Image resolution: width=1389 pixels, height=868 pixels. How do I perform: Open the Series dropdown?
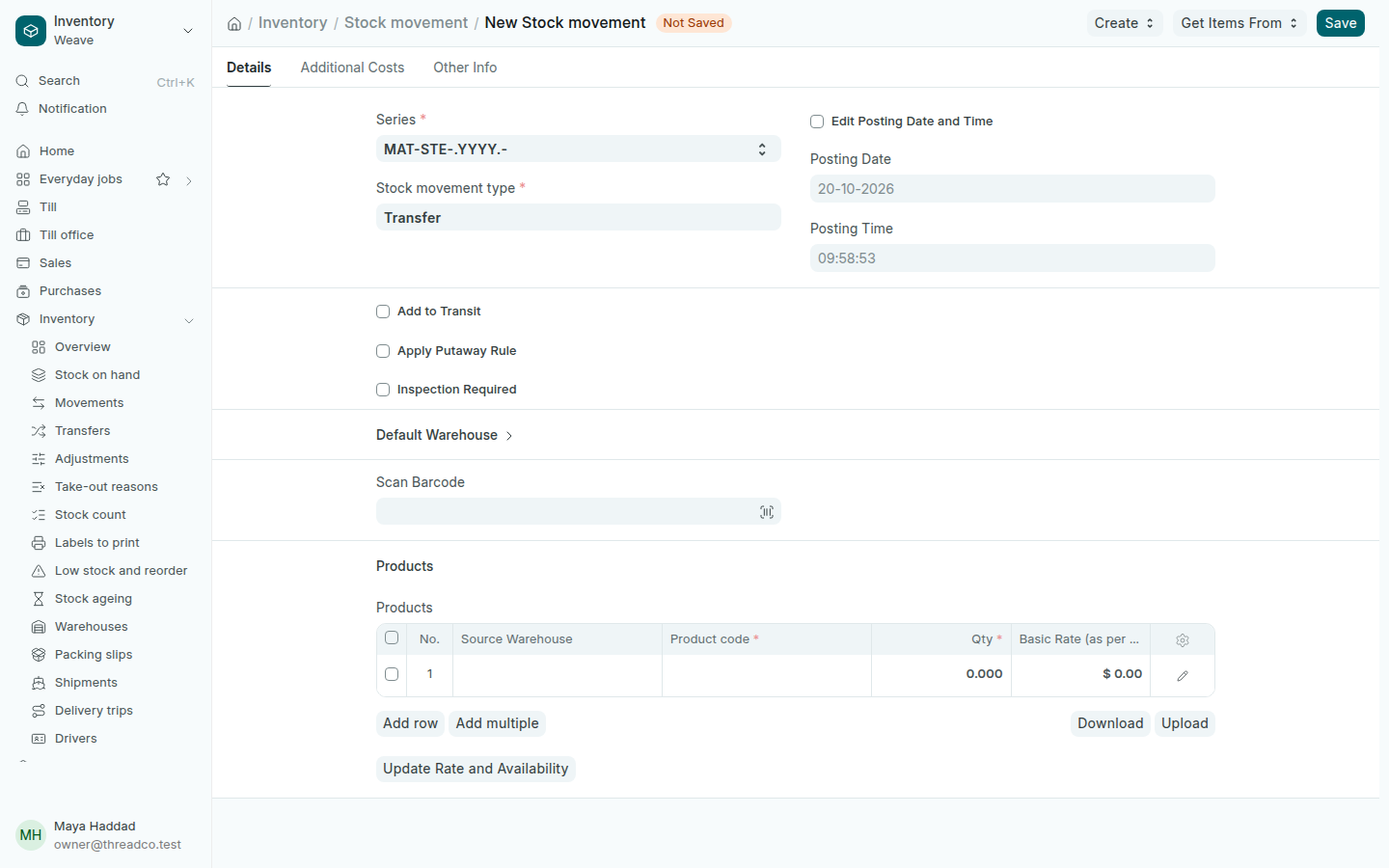(579, 149)
